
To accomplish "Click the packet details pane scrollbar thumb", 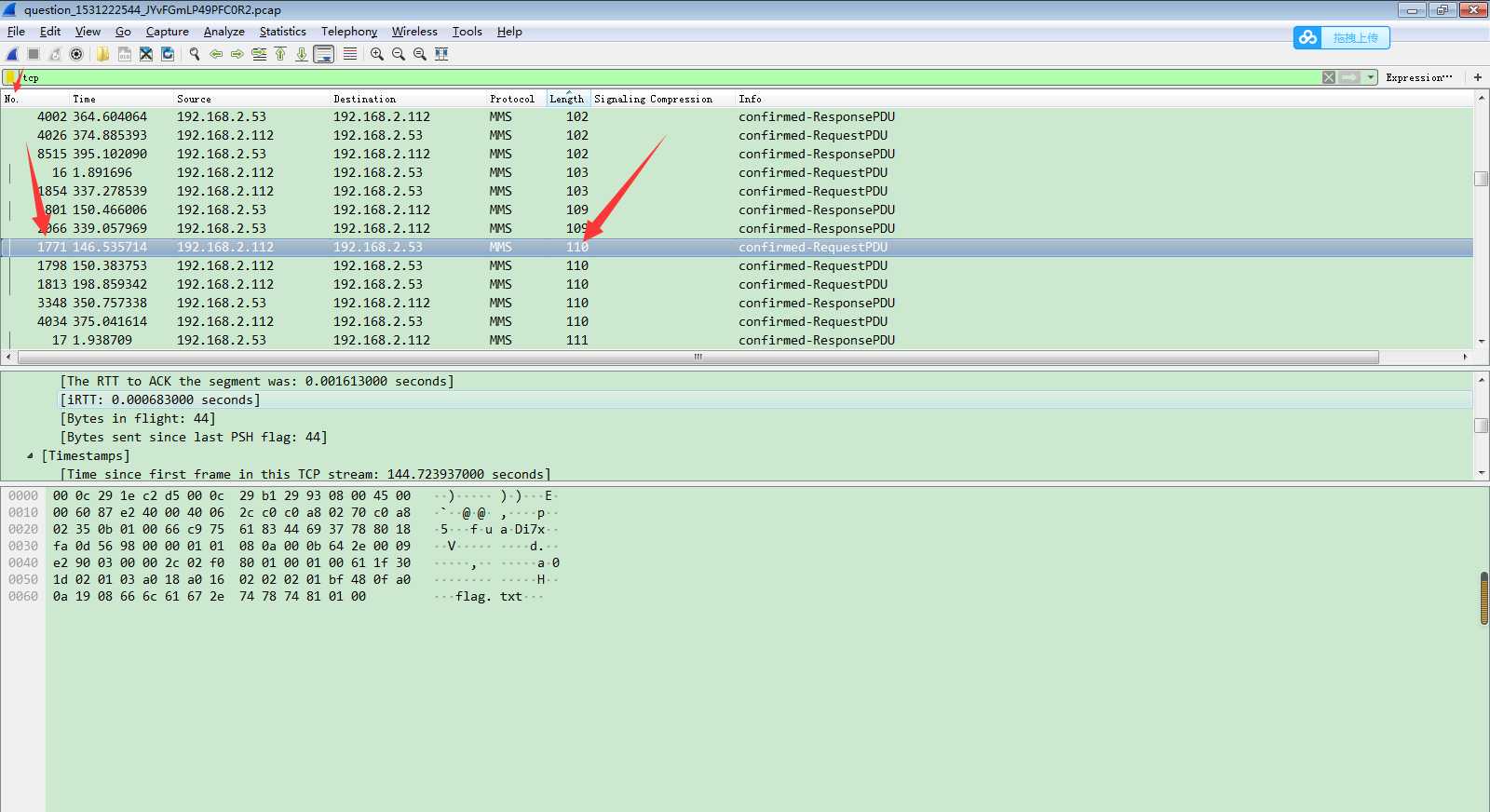I will pos(1481,426).
